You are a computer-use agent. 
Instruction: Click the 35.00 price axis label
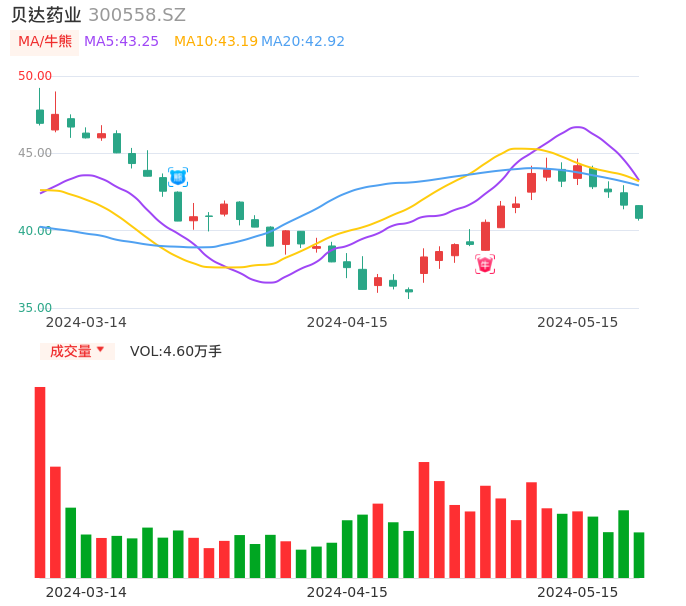click(35, 308)
